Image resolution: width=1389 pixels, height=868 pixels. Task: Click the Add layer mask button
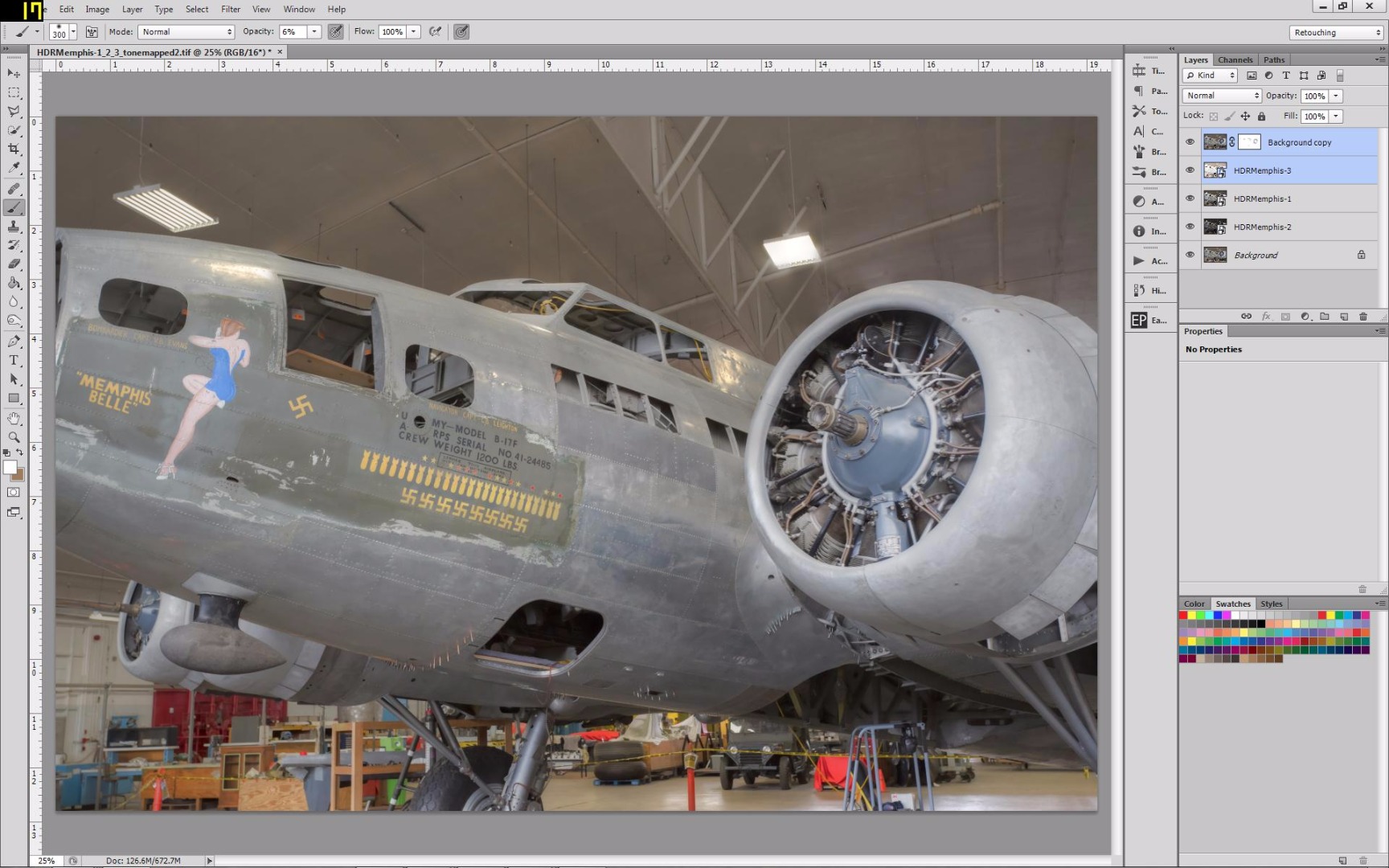click(1285, 317)
